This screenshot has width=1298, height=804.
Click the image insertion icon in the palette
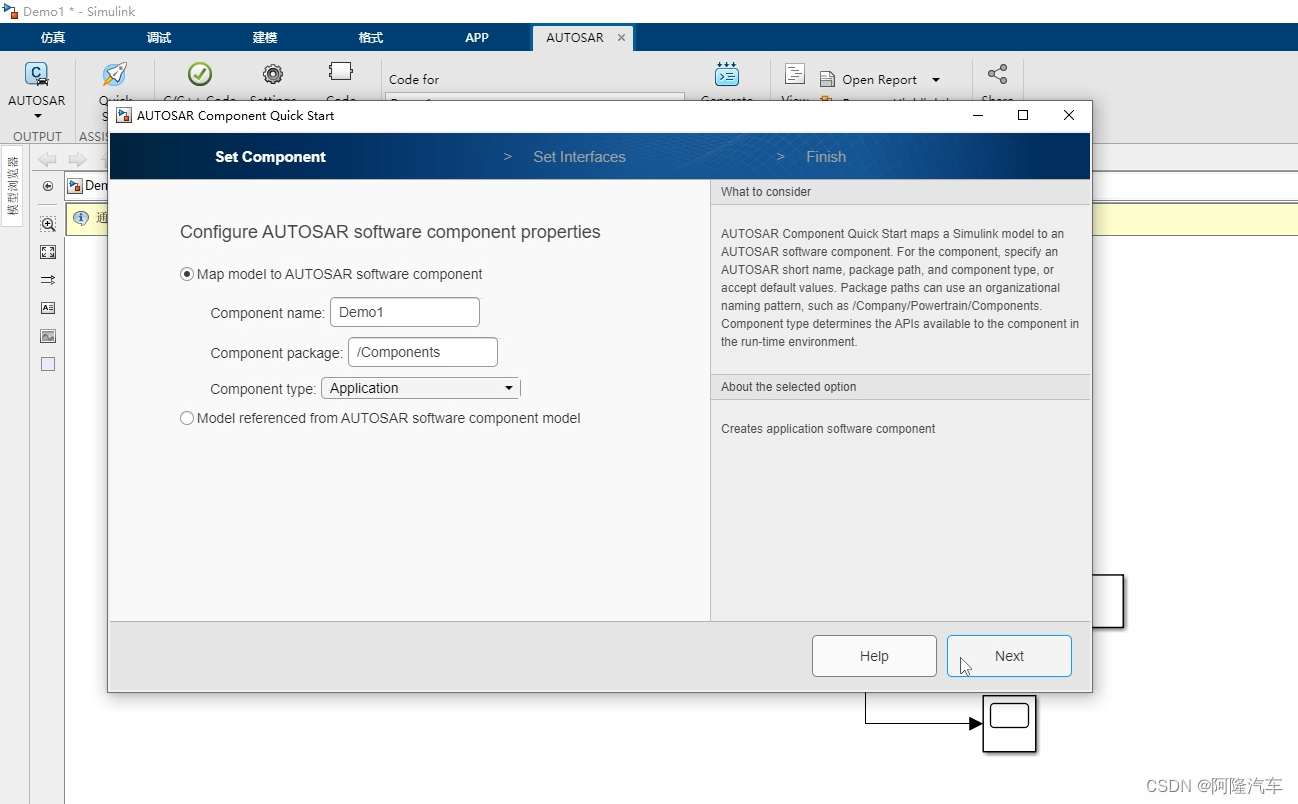pyautogui.click(x=47, y=336)
